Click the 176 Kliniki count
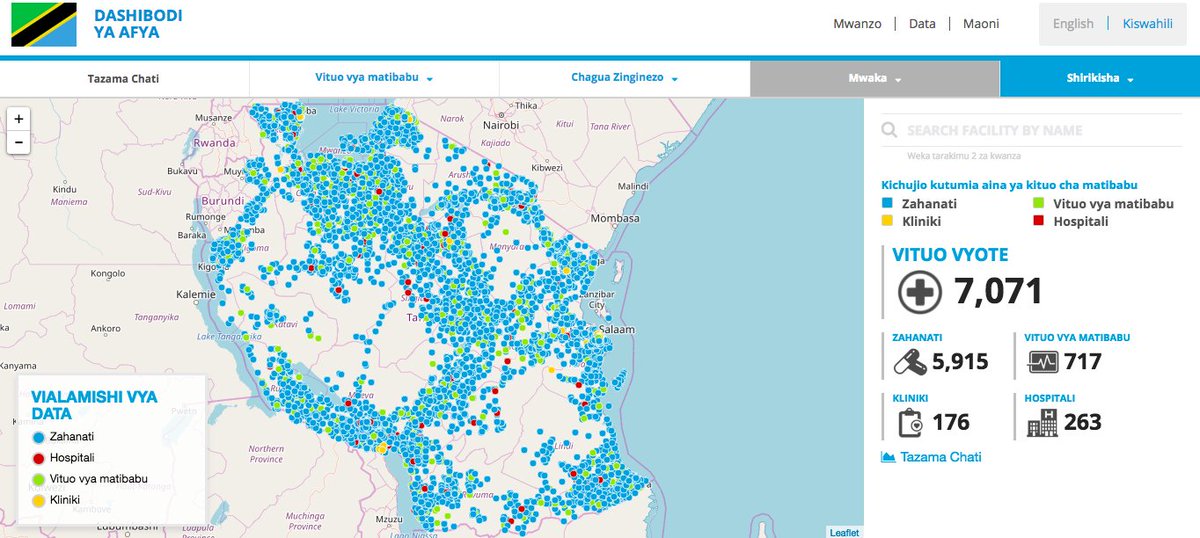This screenshot has width=1200, height=538. pos(951,423)
